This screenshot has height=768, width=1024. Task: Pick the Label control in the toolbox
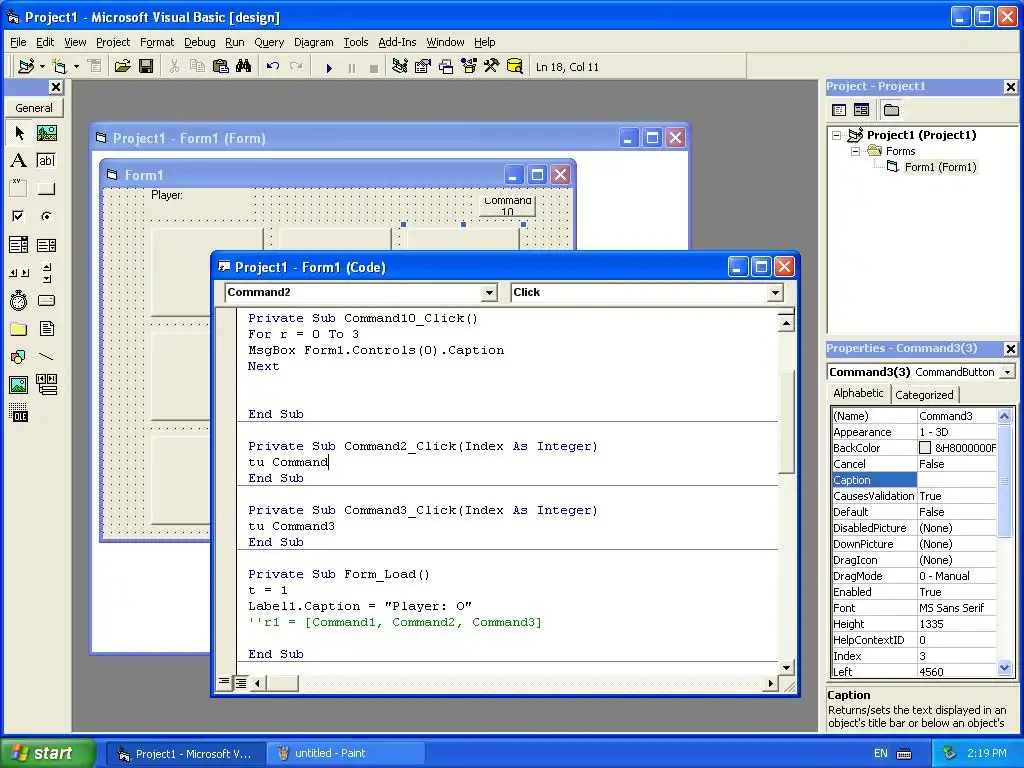click(x=19, y=161)
